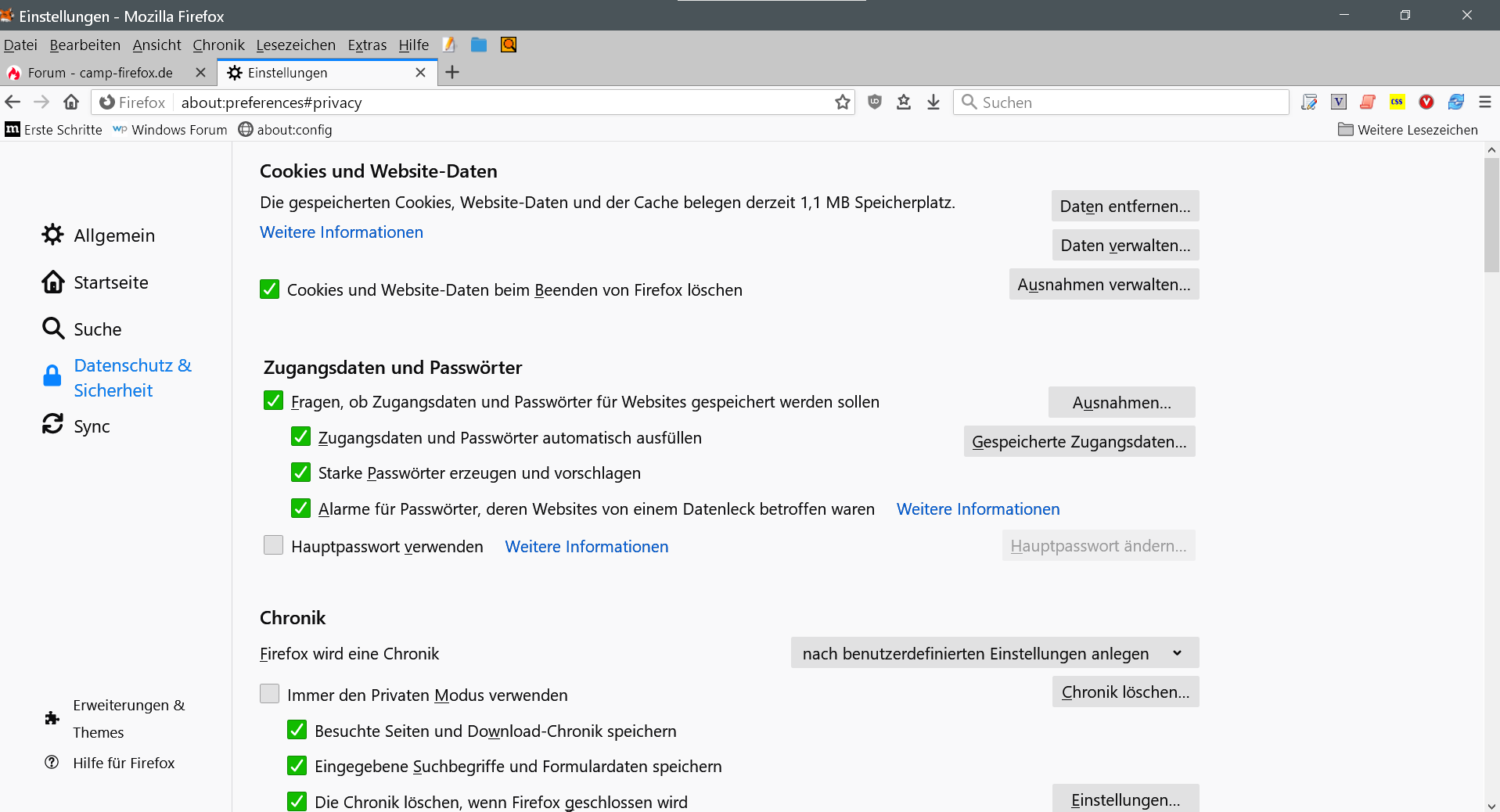Screen dimensions: 1500x812
Task: Toggle Immer den Privaten Modus verwenden
Action: [x=270, y=694]
